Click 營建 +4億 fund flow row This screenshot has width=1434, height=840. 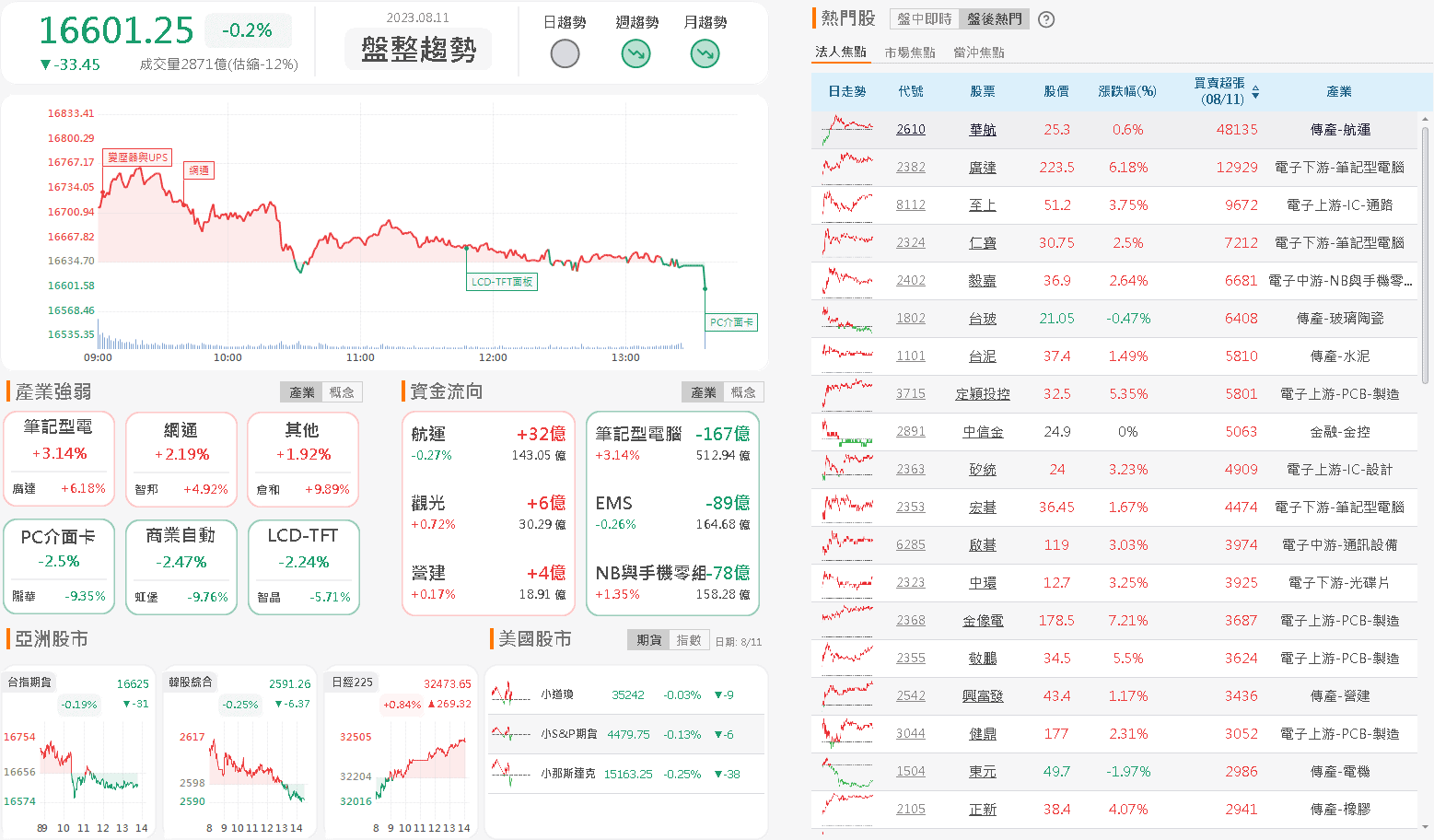(488, 582)
